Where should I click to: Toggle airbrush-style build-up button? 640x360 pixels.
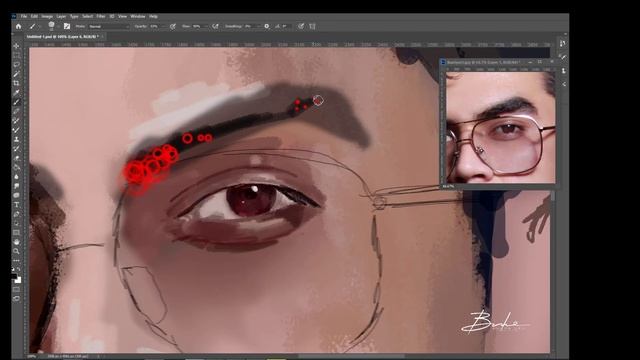pyautogui.click(x=216, y=26)
